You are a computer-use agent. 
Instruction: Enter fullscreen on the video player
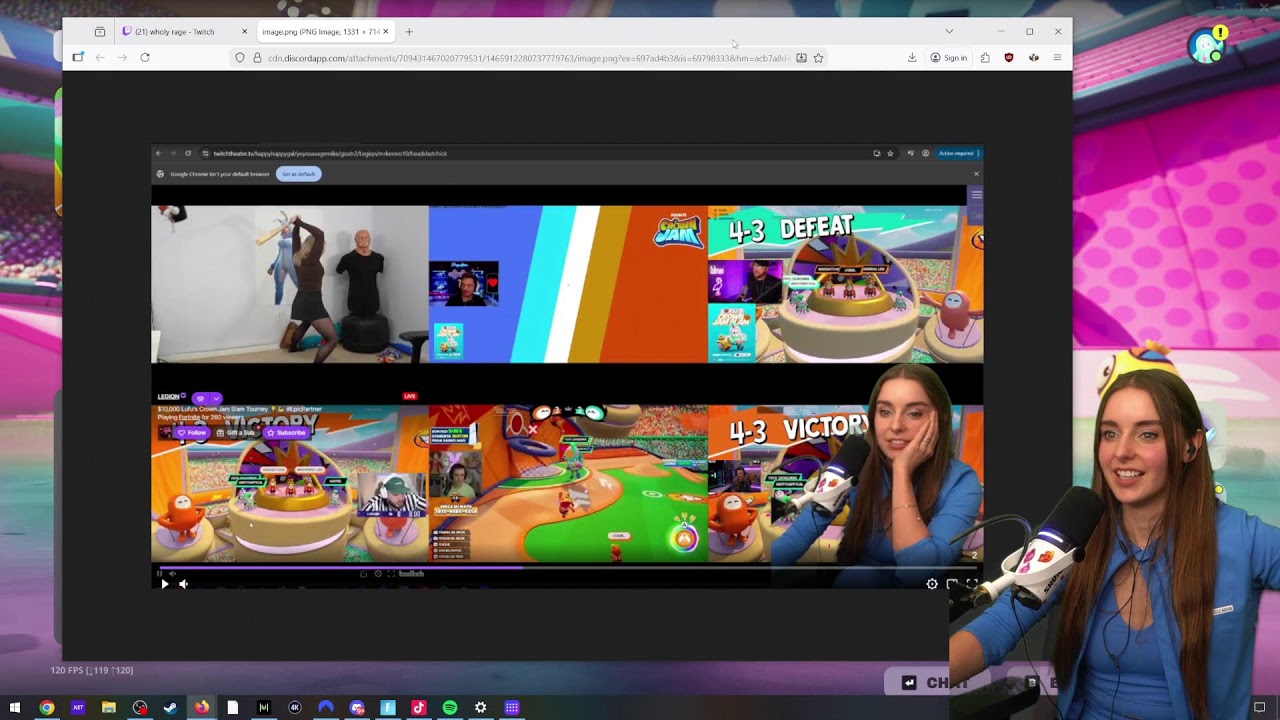tap(971, 584)
